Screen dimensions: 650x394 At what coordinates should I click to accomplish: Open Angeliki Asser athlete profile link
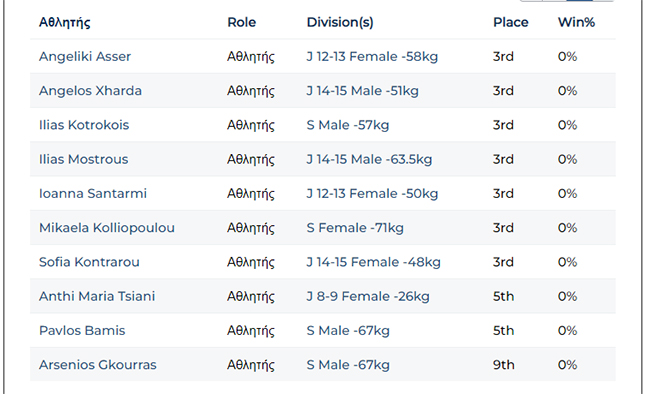coord(85,56)
